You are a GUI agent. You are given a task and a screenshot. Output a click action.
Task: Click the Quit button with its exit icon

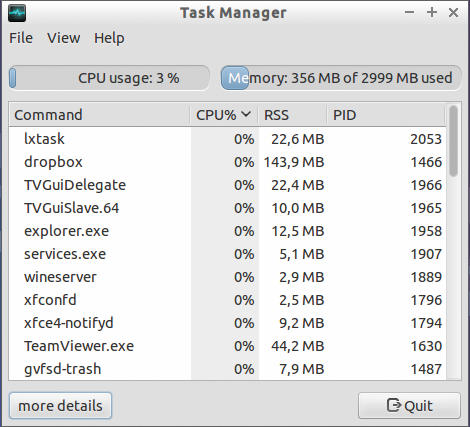[409, 406]
